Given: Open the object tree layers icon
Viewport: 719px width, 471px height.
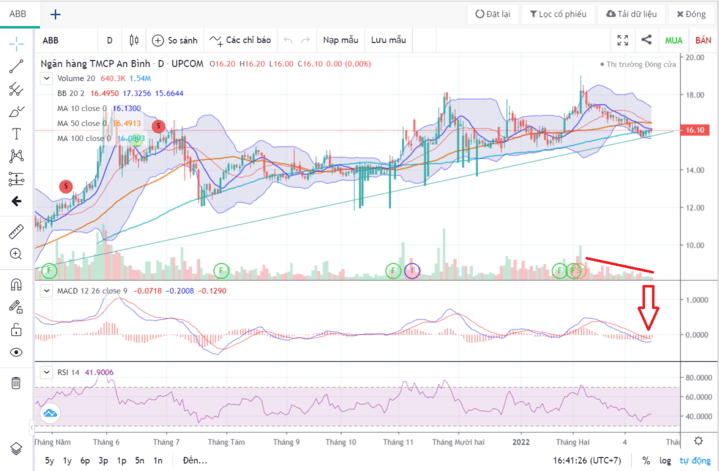Looking at the screenshot, I should tap(16, 448).
